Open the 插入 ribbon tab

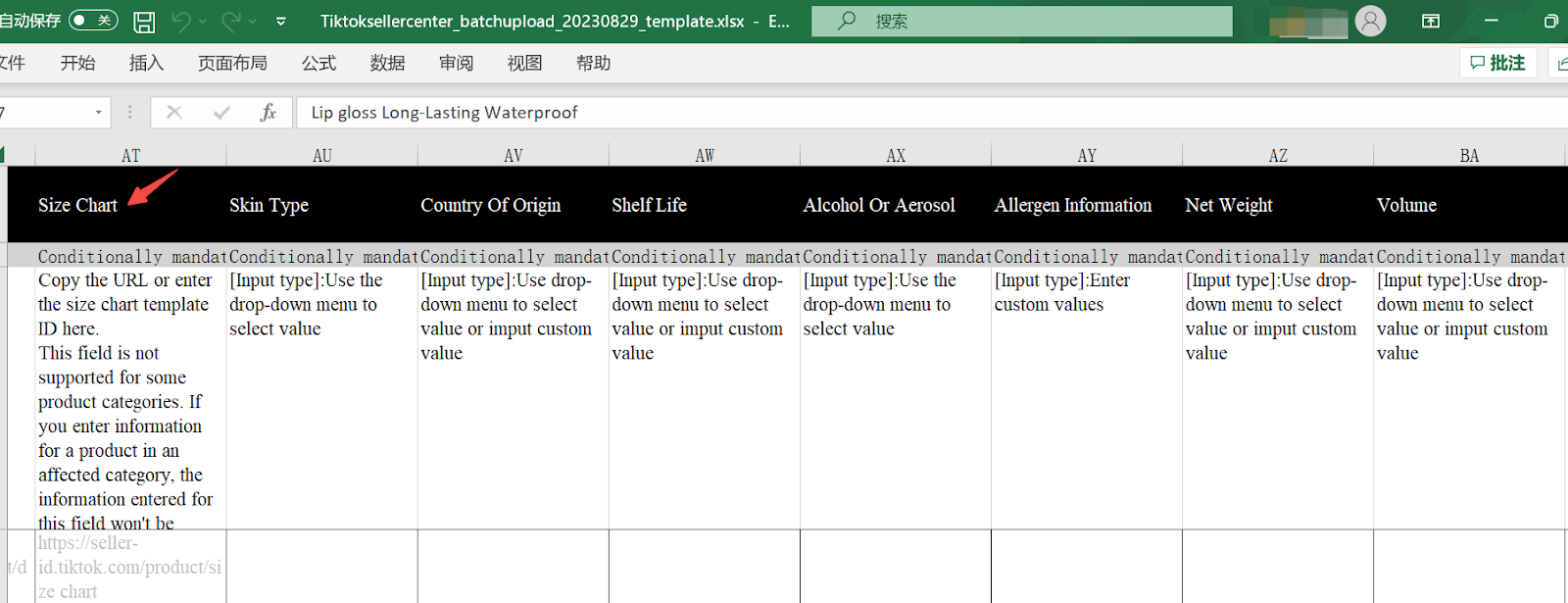146,63
